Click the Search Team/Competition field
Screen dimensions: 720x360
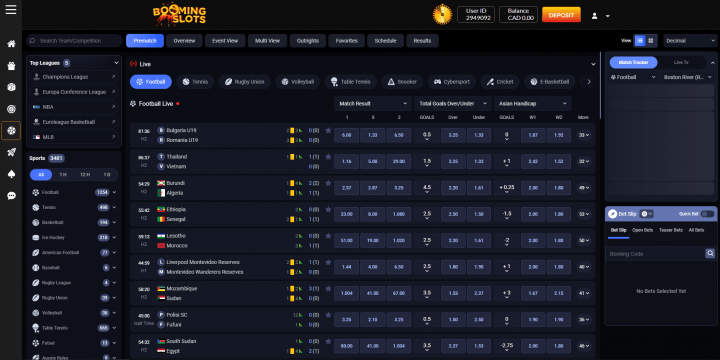pyautogui.click(x=74, y=41)
